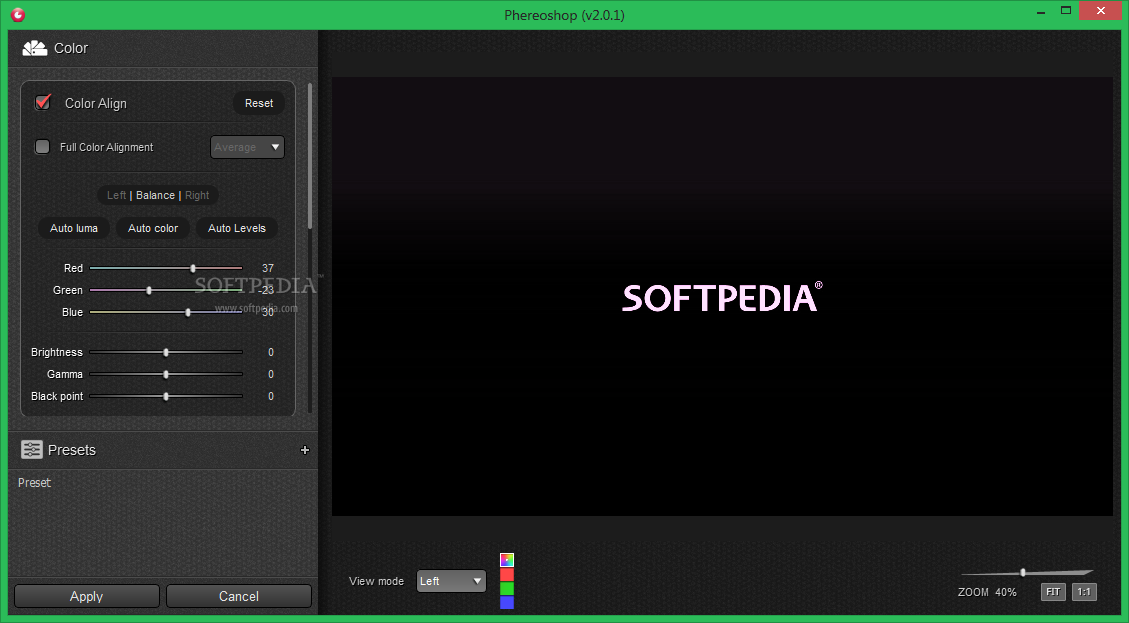Click the Gamma slider handle
The width and height of the screenshot is (1129, 623).
[166, 375]
